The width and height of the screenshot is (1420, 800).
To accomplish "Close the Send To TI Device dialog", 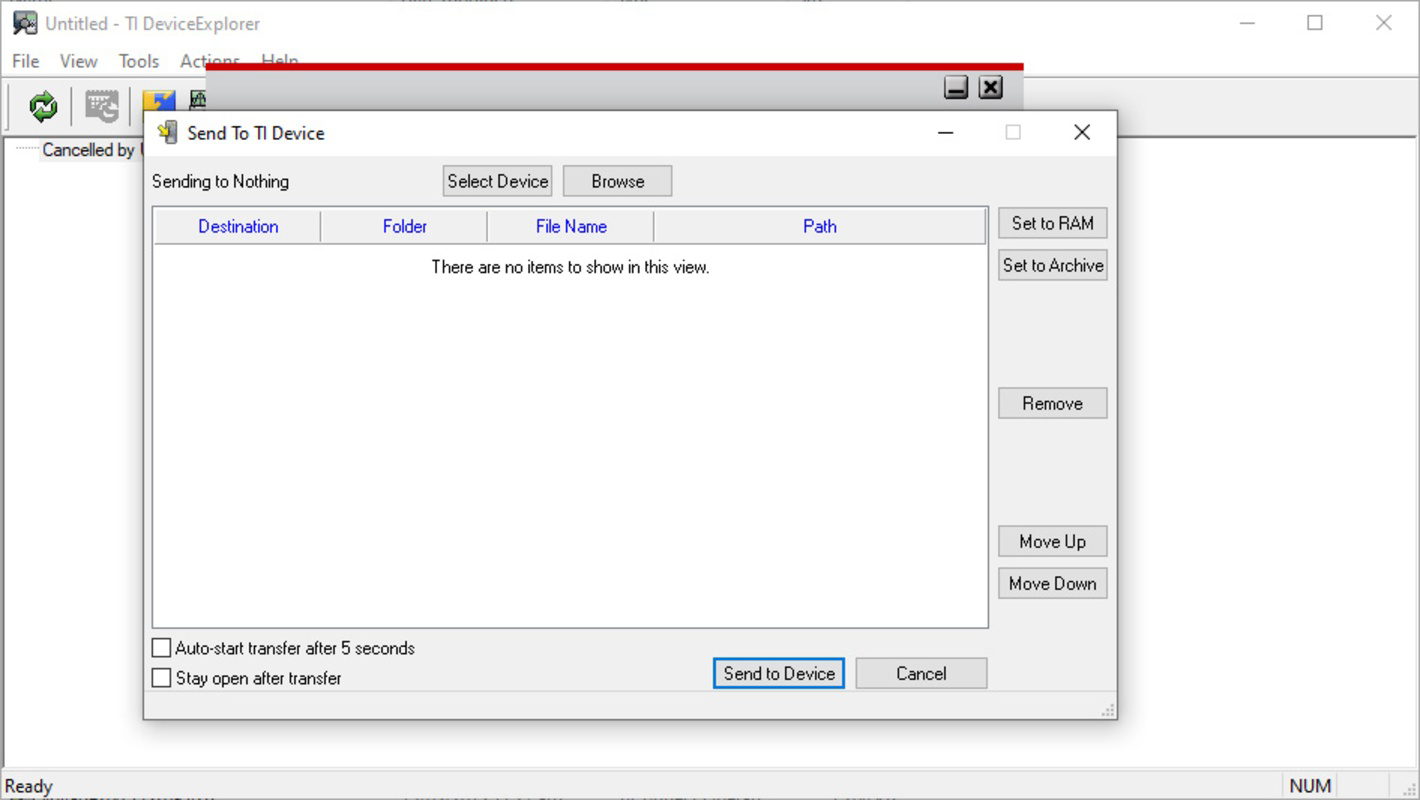I will click(x=1082, y=132).
